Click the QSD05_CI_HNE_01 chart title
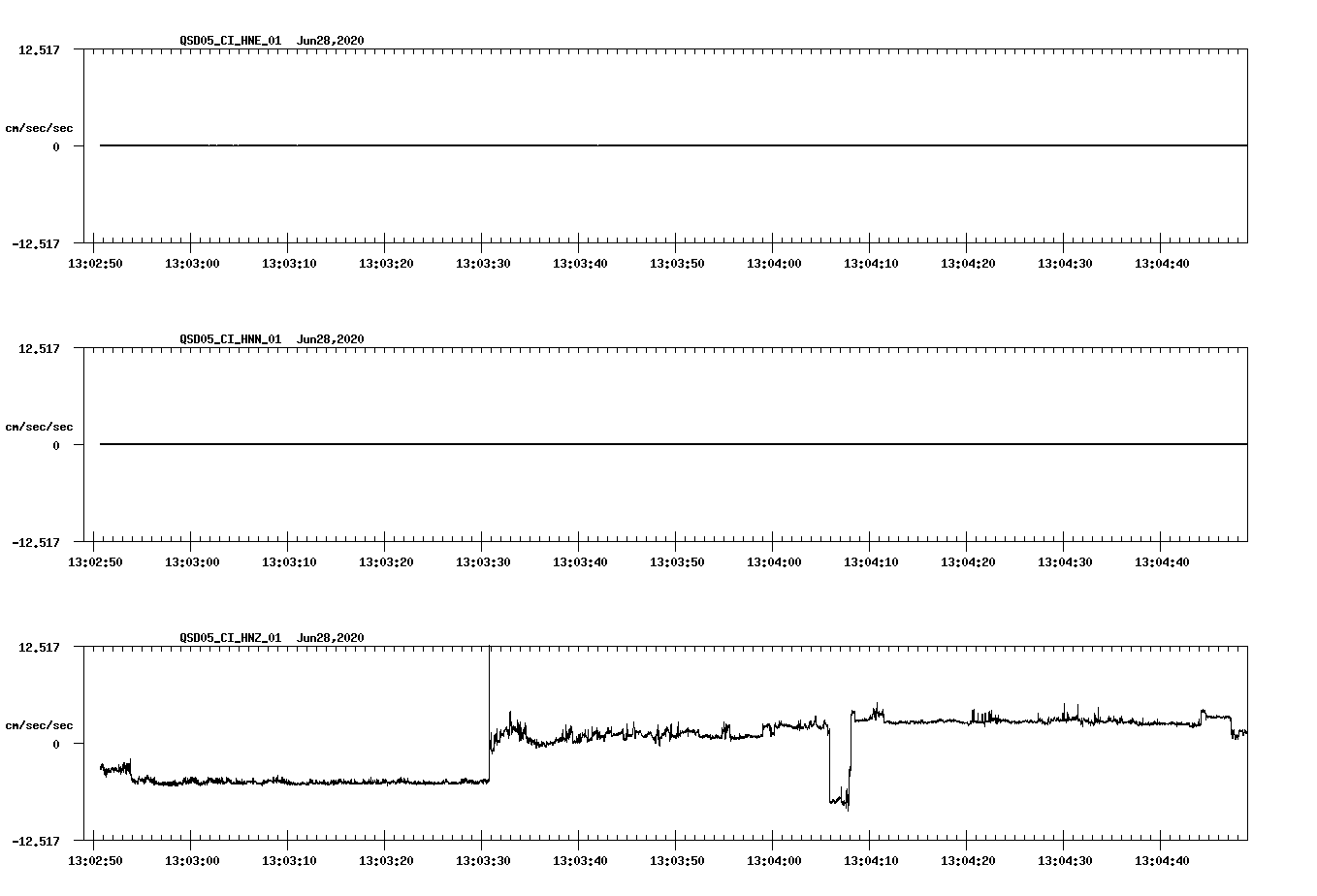This screenshot has width=1317, height=896. point(272,41)
